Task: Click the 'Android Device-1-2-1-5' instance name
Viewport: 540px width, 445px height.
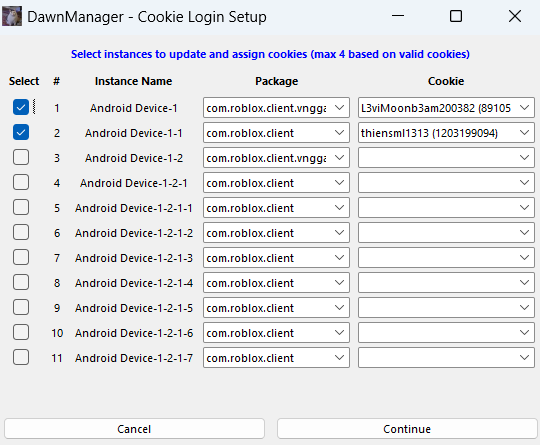Action: click(x=134, y=308)
